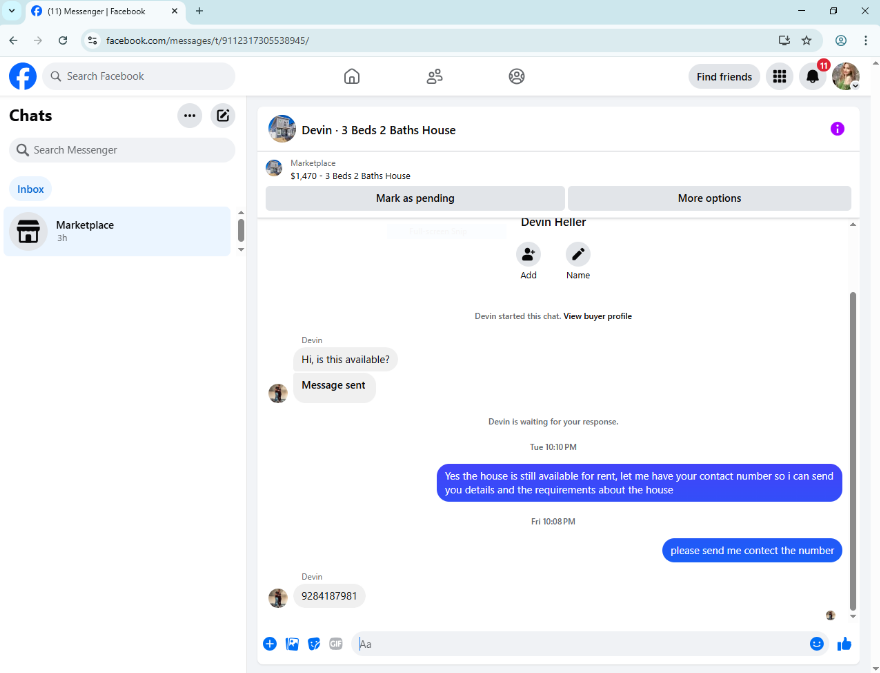880x673 pixels.
Task: Open conversation information purple icon
Action: point(837,129)
